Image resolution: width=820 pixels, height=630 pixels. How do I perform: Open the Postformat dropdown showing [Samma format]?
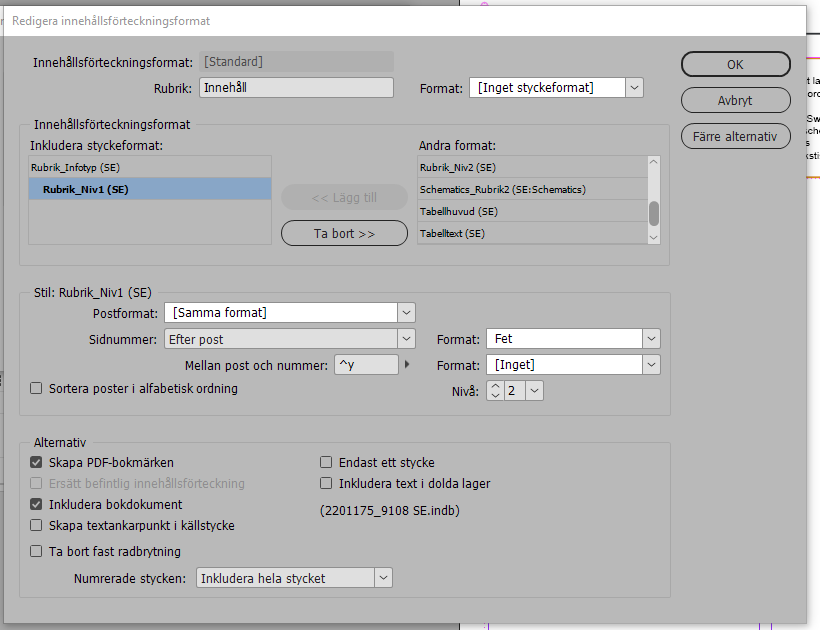[406, 312]
